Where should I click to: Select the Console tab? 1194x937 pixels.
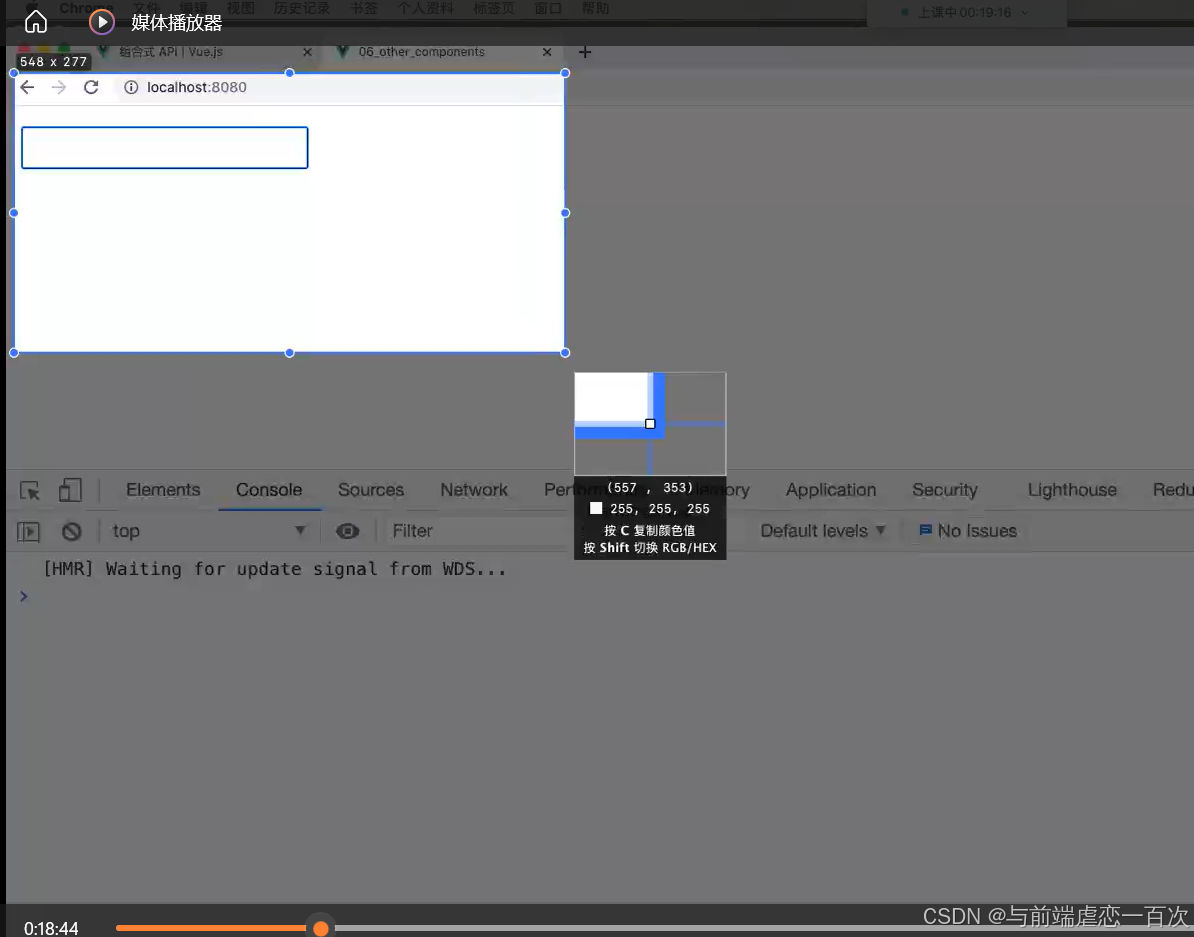coord(269,490)
